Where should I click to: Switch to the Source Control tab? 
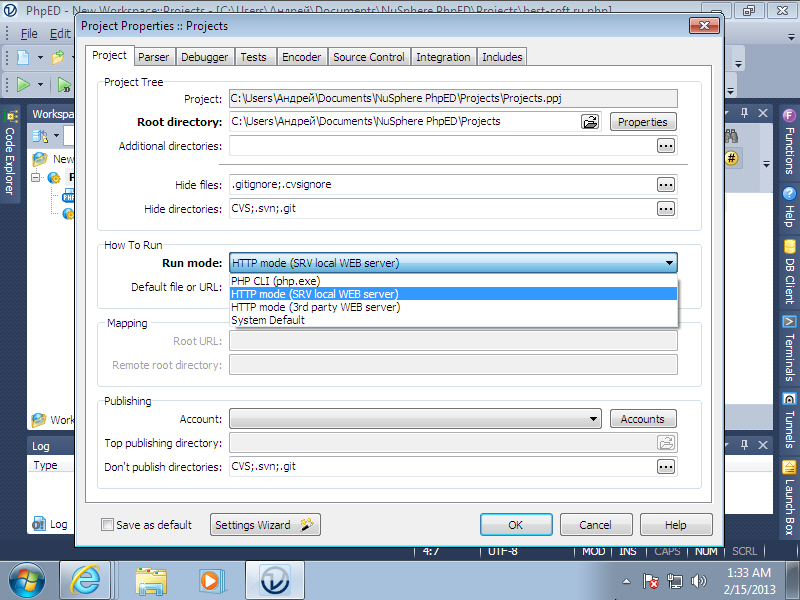pos(369,57)
